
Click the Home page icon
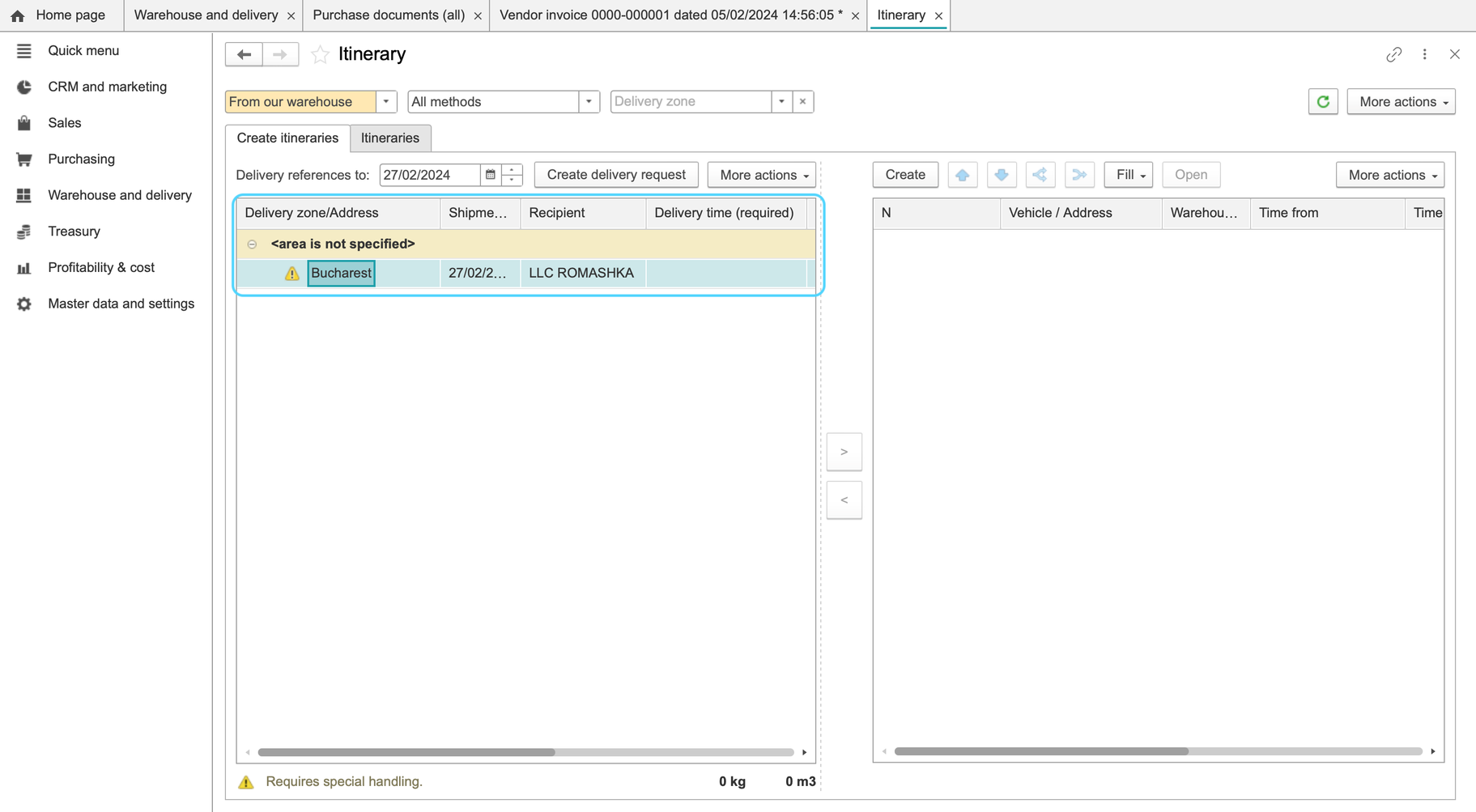17,15
